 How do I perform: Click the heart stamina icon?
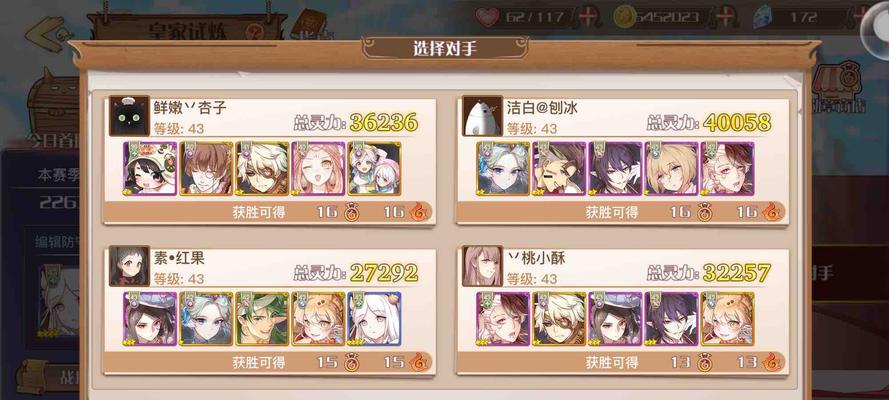pyautogui.click(x=487, y=17)
